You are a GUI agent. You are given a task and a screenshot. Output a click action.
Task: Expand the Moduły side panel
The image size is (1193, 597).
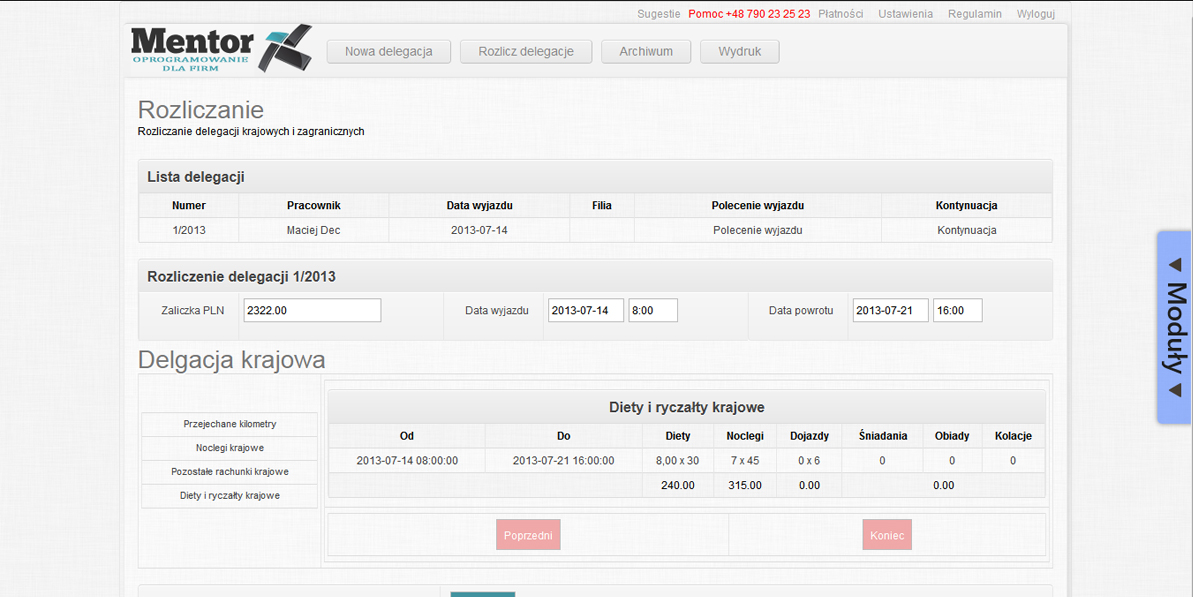click(1174, 327)
